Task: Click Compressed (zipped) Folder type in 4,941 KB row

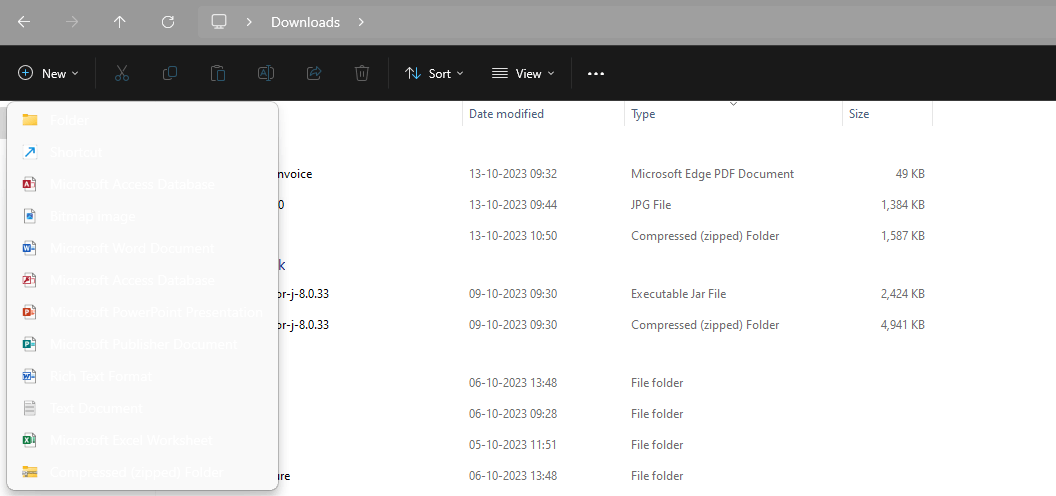Action: (705, 325)
